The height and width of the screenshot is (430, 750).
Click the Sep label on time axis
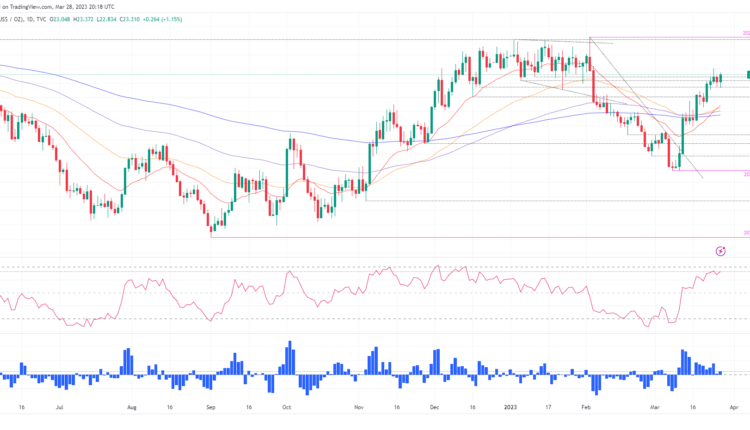coord(210,408)
